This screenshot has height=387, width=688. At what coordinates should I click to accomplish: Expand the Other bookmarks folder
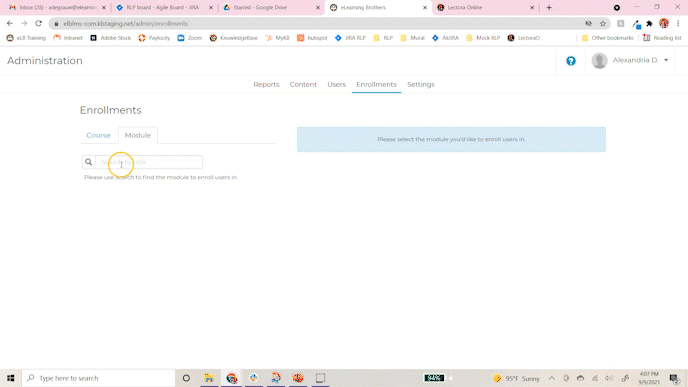point(608,38)
